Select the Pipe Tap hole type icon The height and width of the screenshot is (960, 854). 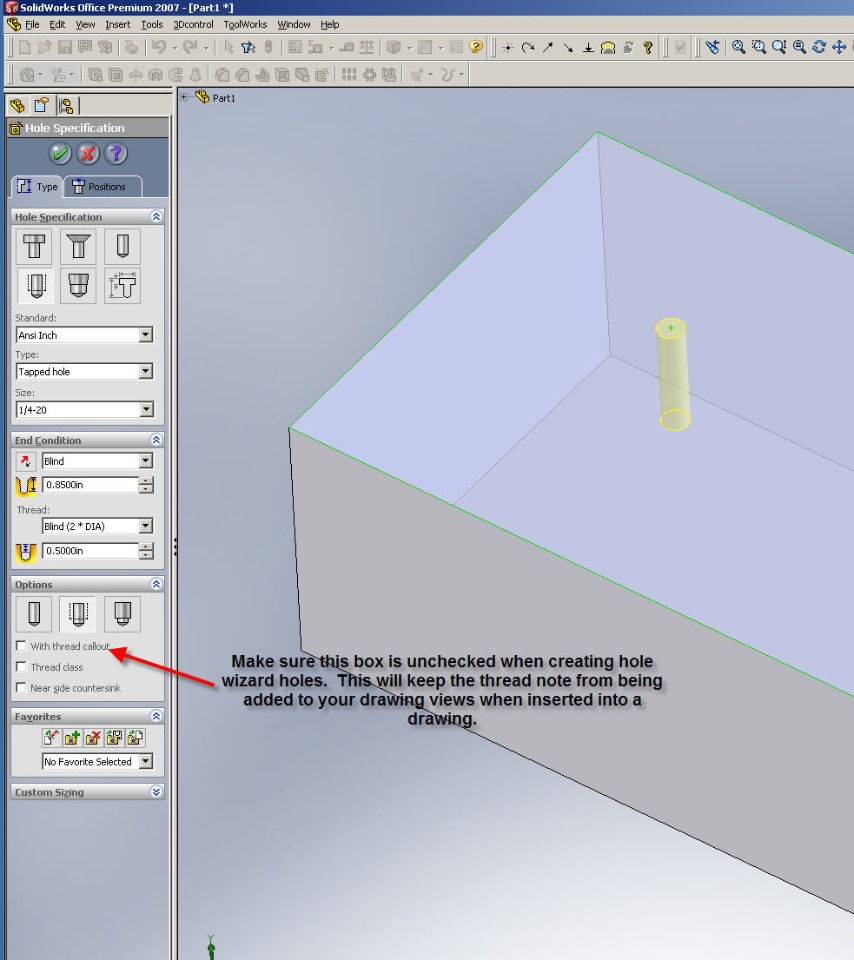78,285
